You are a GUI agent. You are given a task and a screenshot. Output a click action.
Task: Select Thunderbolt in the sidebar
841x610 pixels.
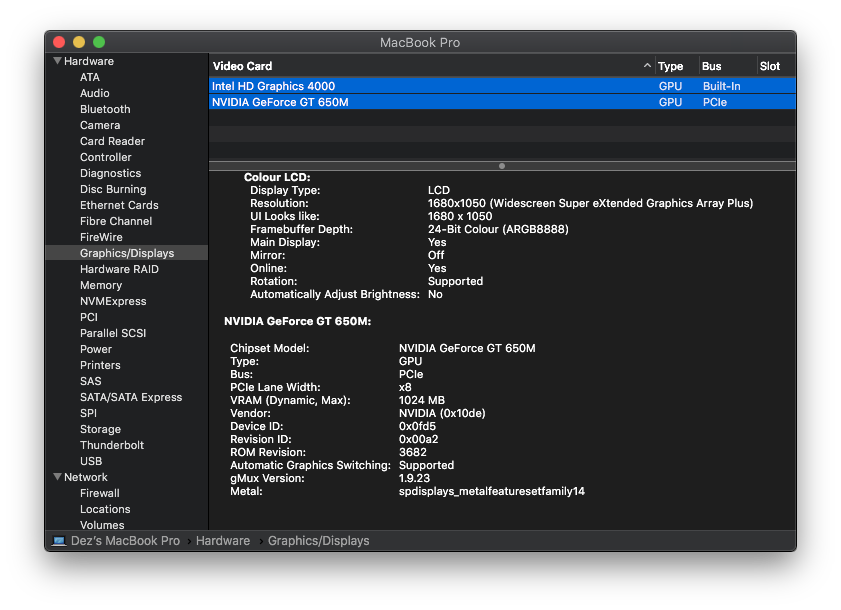(x=112, y=445)
